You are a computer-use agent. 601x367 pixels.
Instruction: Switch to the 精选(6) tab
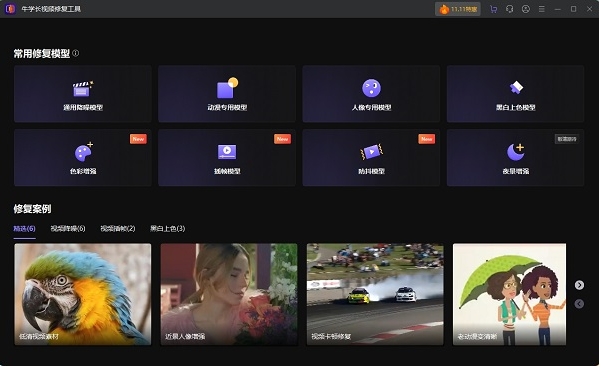pyautogui.click(x=25, y=229)
